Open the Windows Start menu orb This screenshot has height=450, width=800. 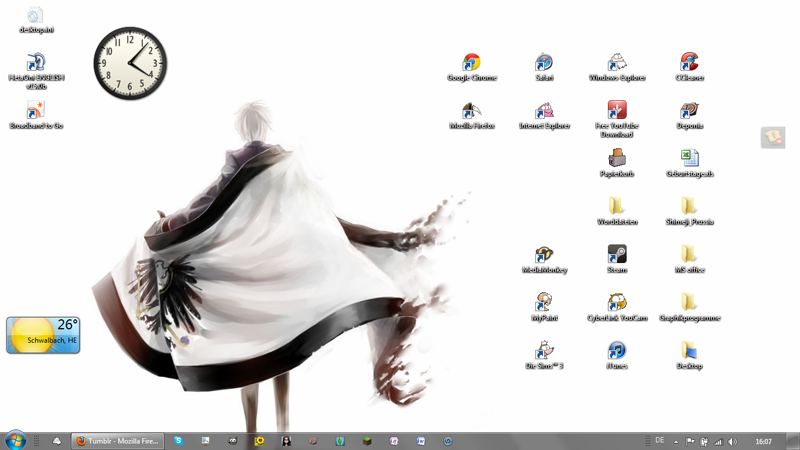click(x=15, y=440)
